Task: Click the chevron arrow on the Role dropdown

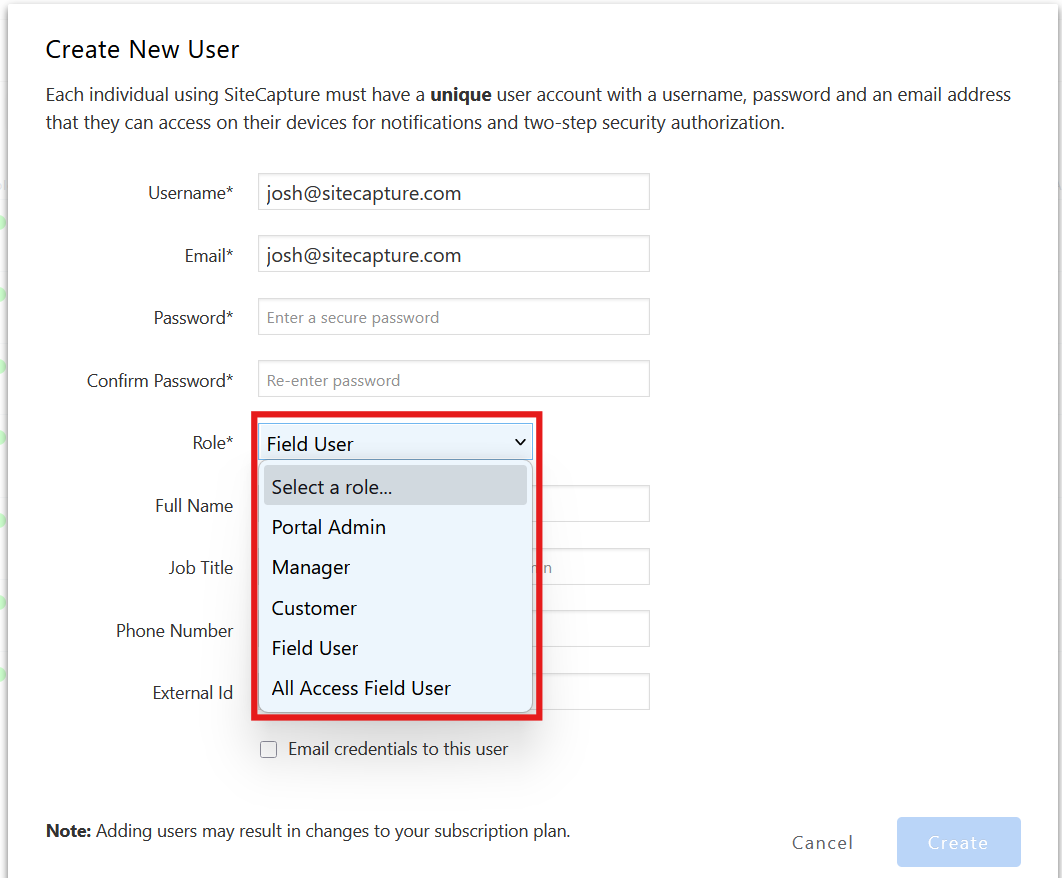Action: click(520, 442)
